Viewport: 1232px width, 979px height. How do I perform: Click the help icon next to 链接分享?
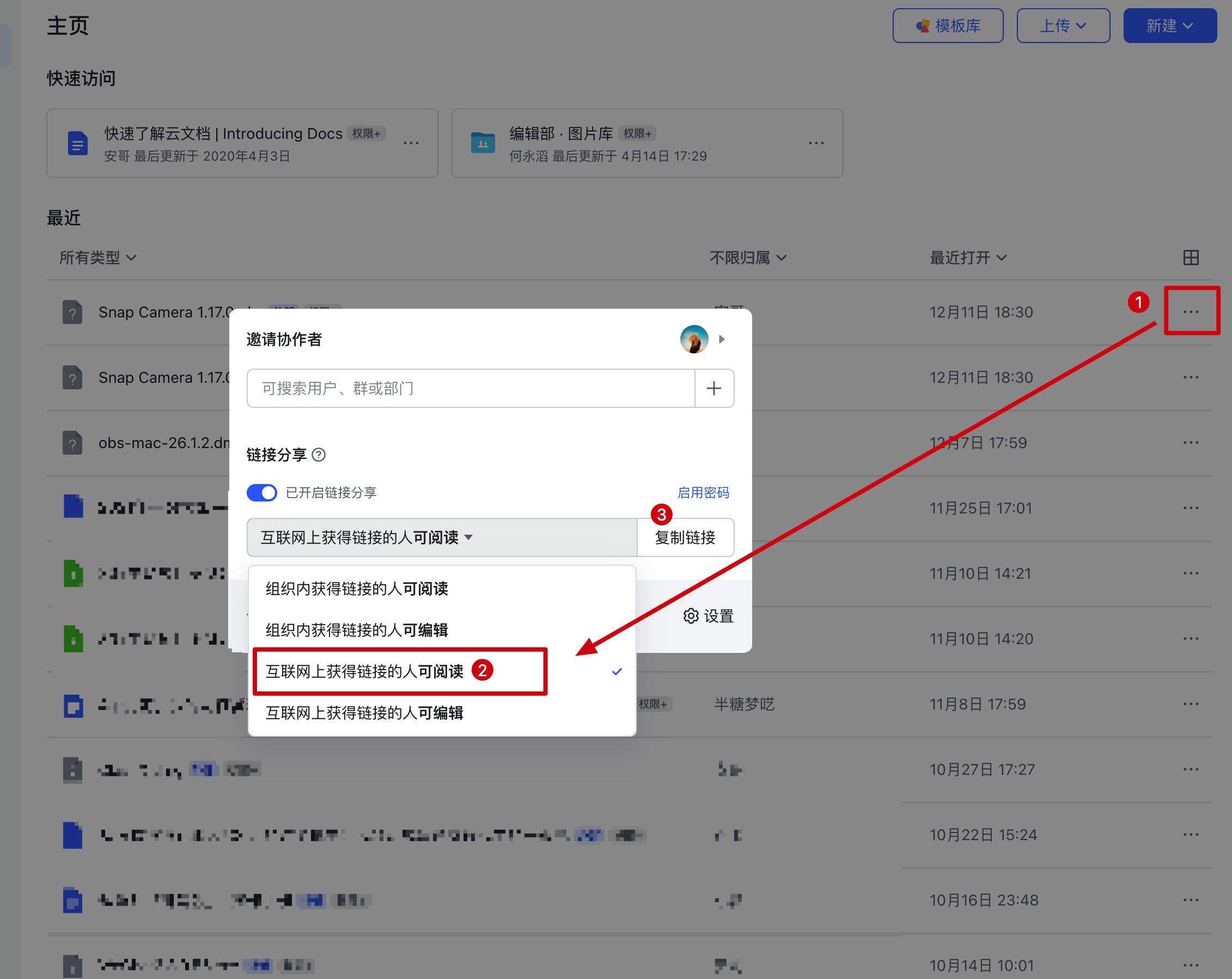tap(319, 455)
